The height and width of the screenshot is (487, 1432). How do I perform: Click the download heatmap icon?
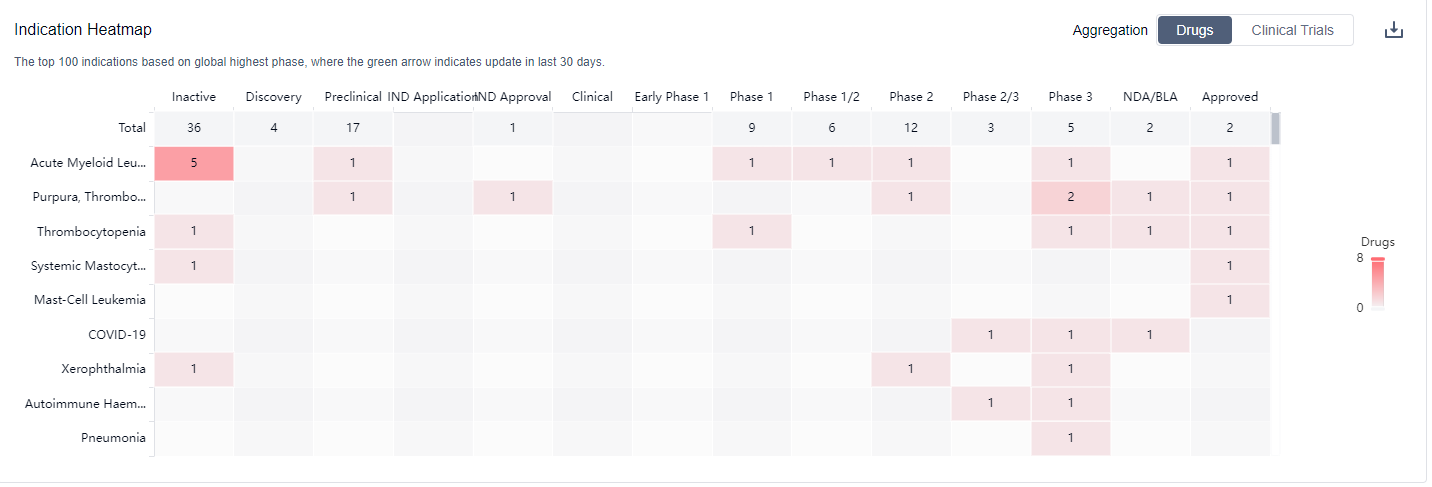coord(1394,30)
